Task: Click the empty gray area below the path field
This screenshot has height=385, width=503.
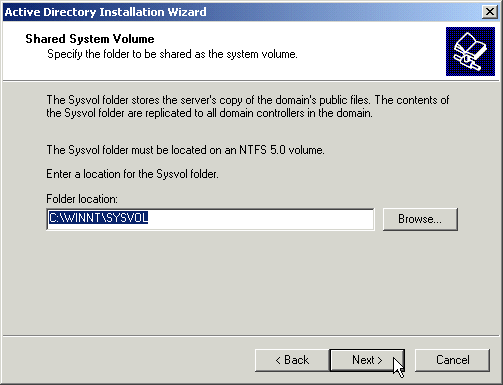Action: click(250, 283)
